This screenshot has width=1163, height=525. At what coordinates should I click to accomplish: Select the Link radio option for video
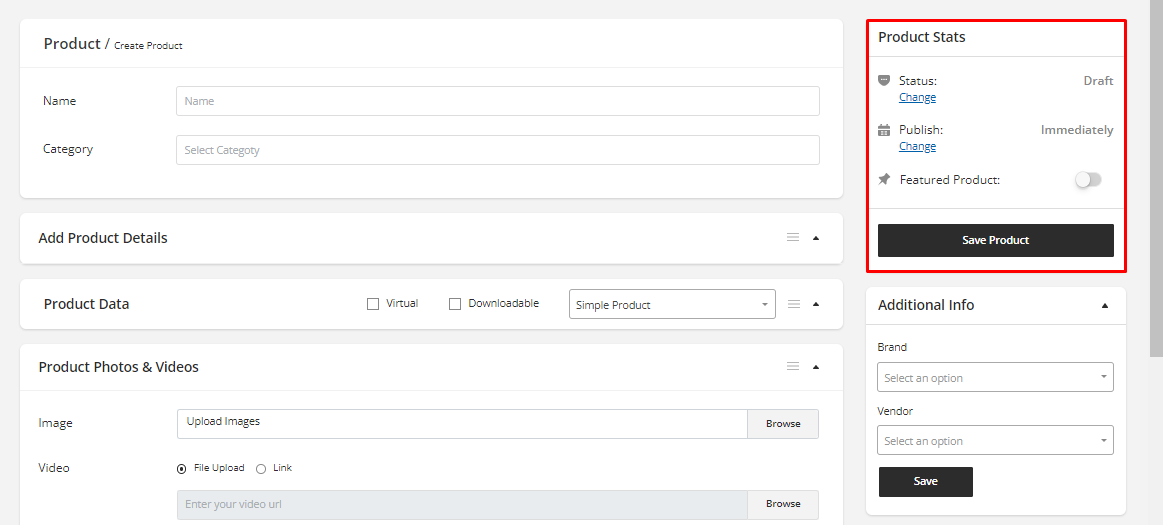coord(261,468)
